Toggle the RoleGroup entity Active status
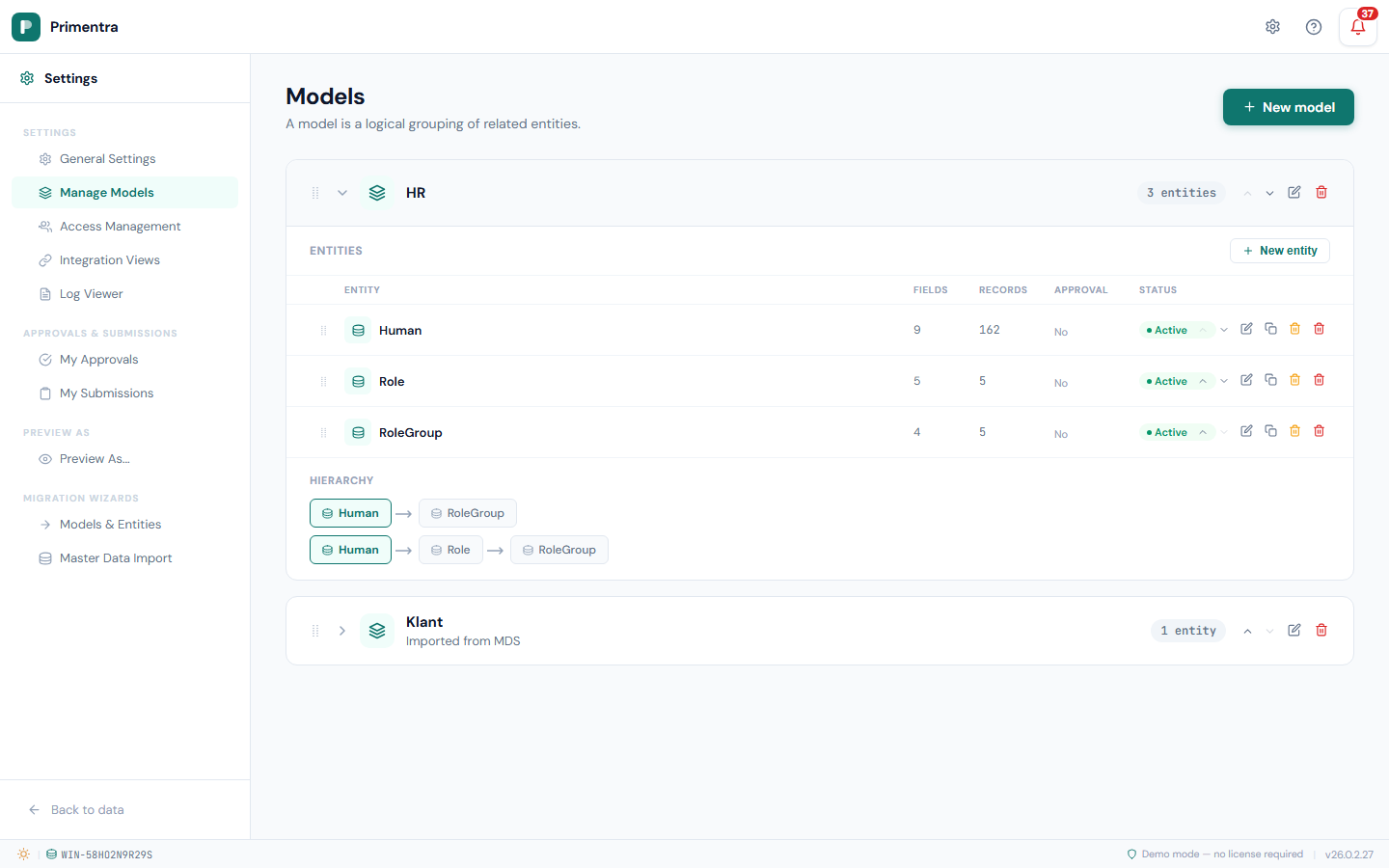Screen dimensions: 1389x868 pos(1202,431)
